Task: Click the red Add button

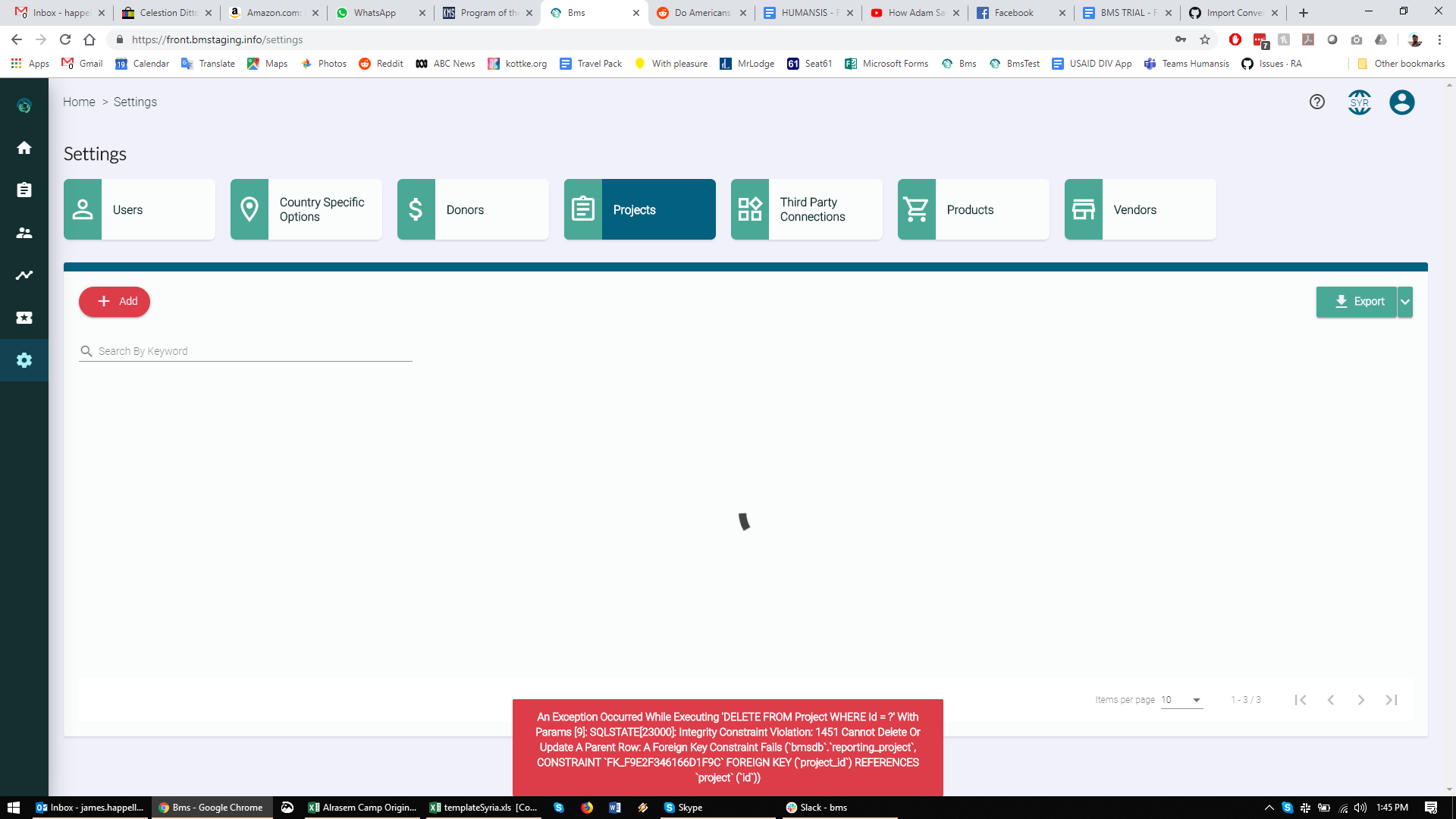Action: pos(115,301)
